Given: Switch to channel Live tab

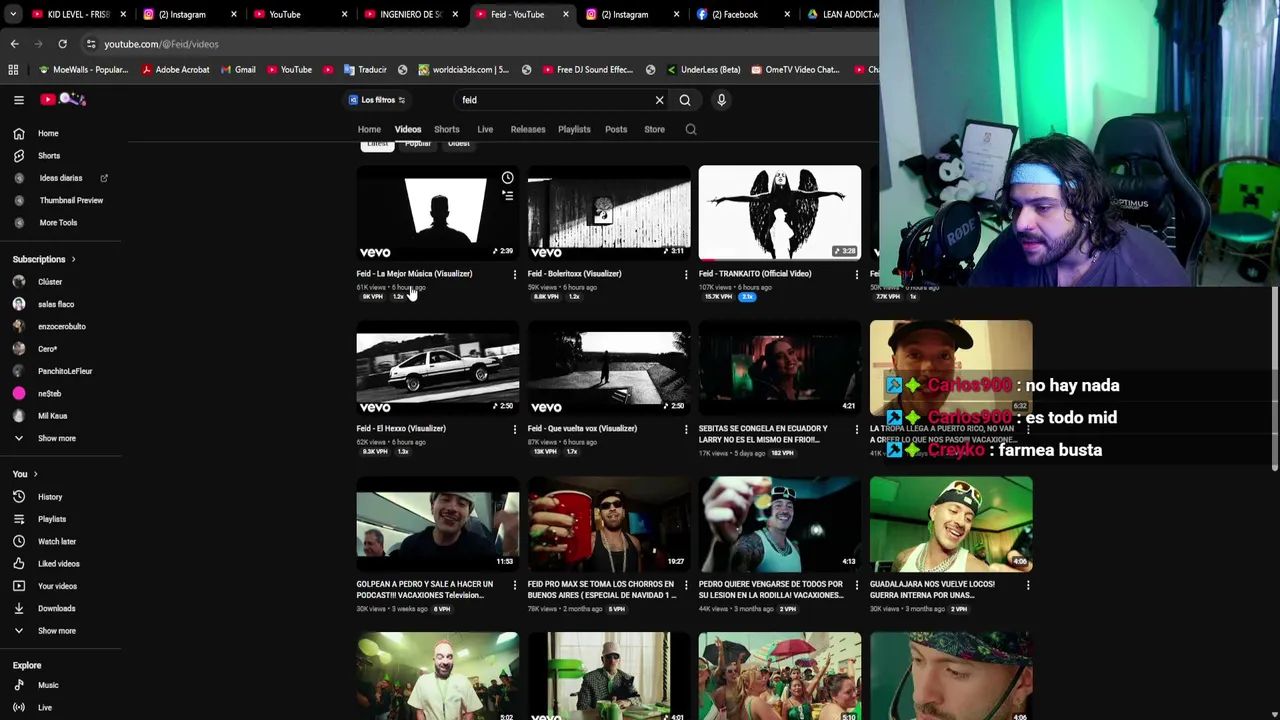Looking at the screenshot, I should tap(485, 129).
